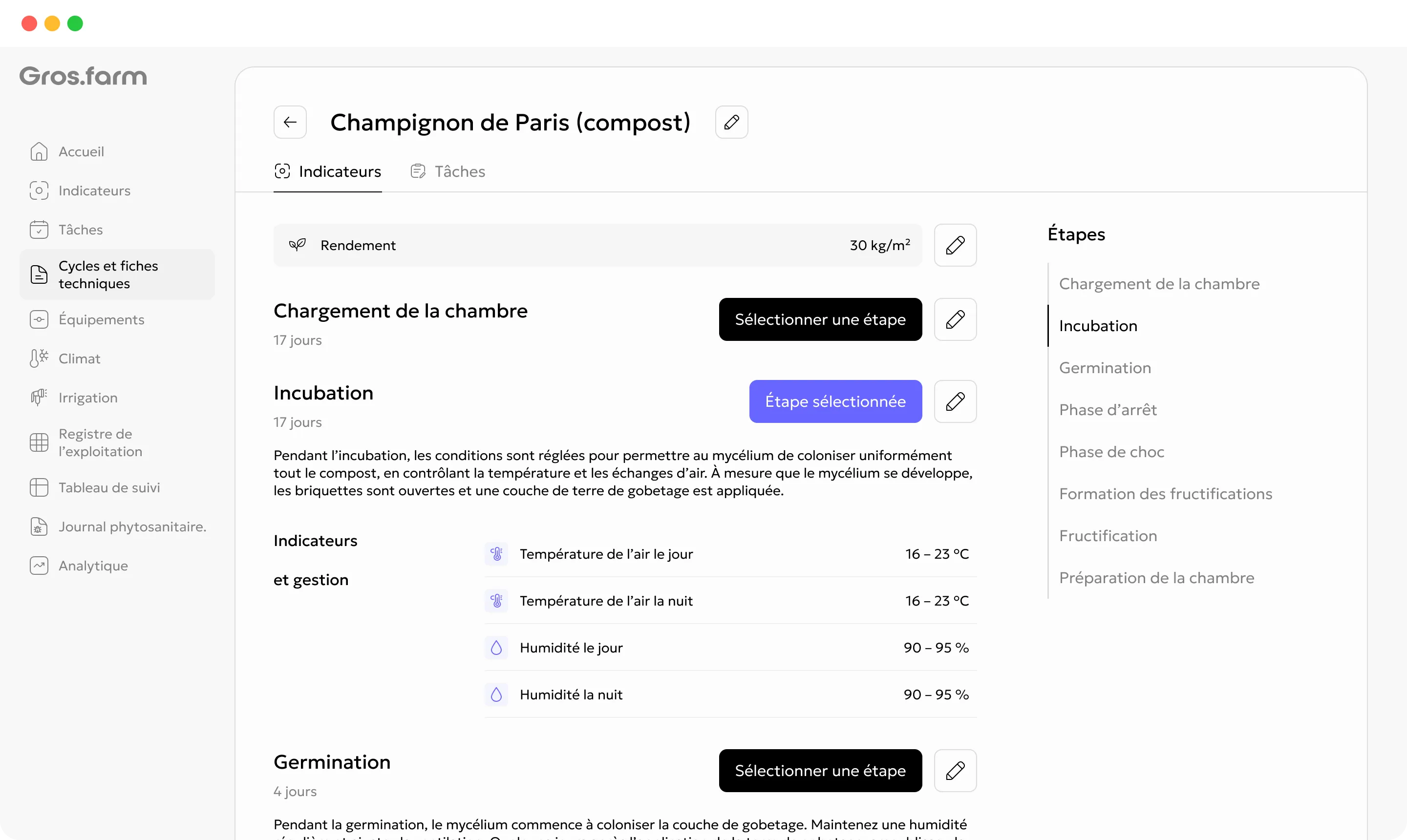Image resolution: width=1407 pixels, height=840 pixels.
Task: Click Température de l'air le jour value 16 – 23 °C
Action: (937, 554)
